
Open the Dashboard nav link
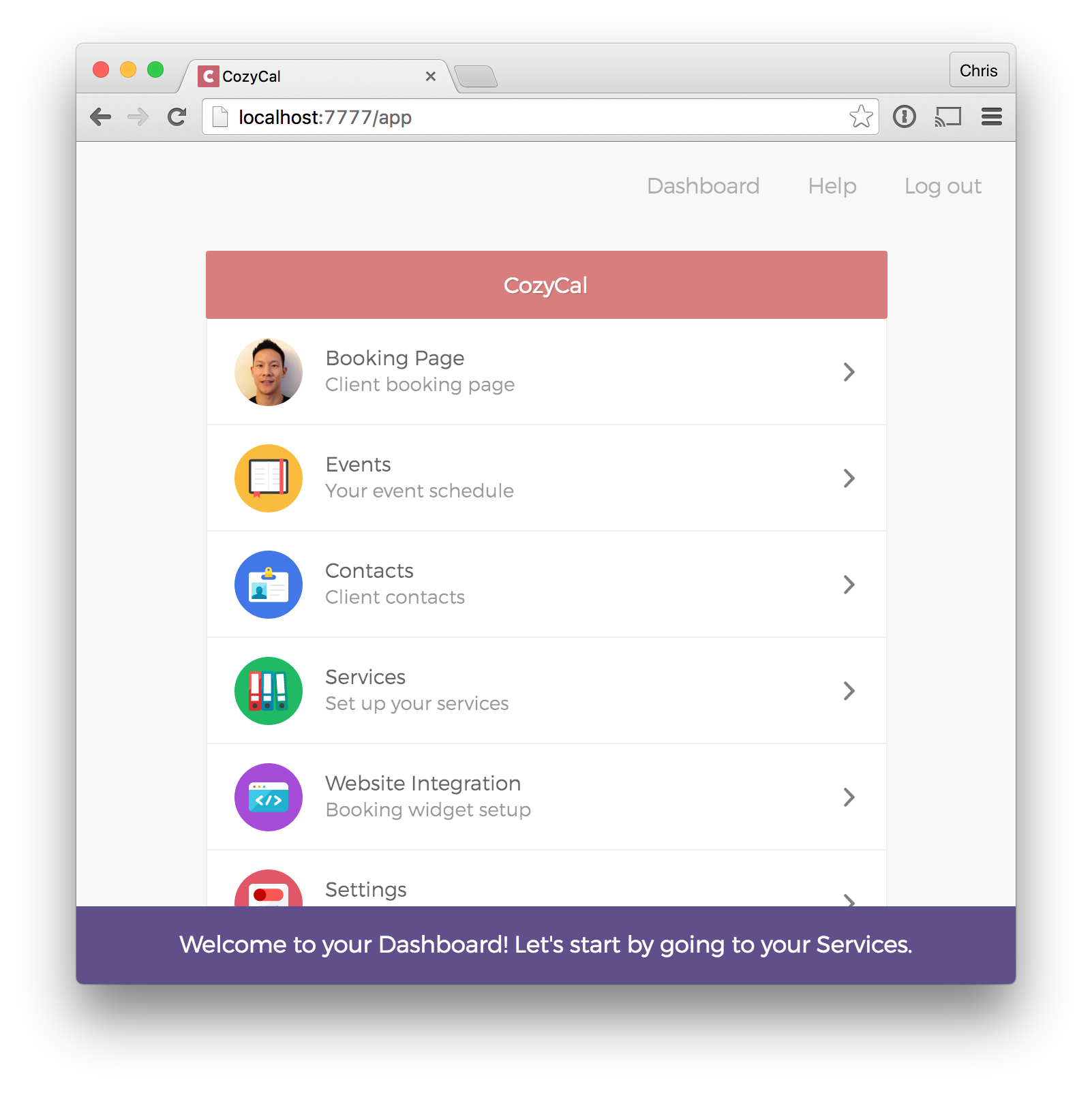point(703,186)
